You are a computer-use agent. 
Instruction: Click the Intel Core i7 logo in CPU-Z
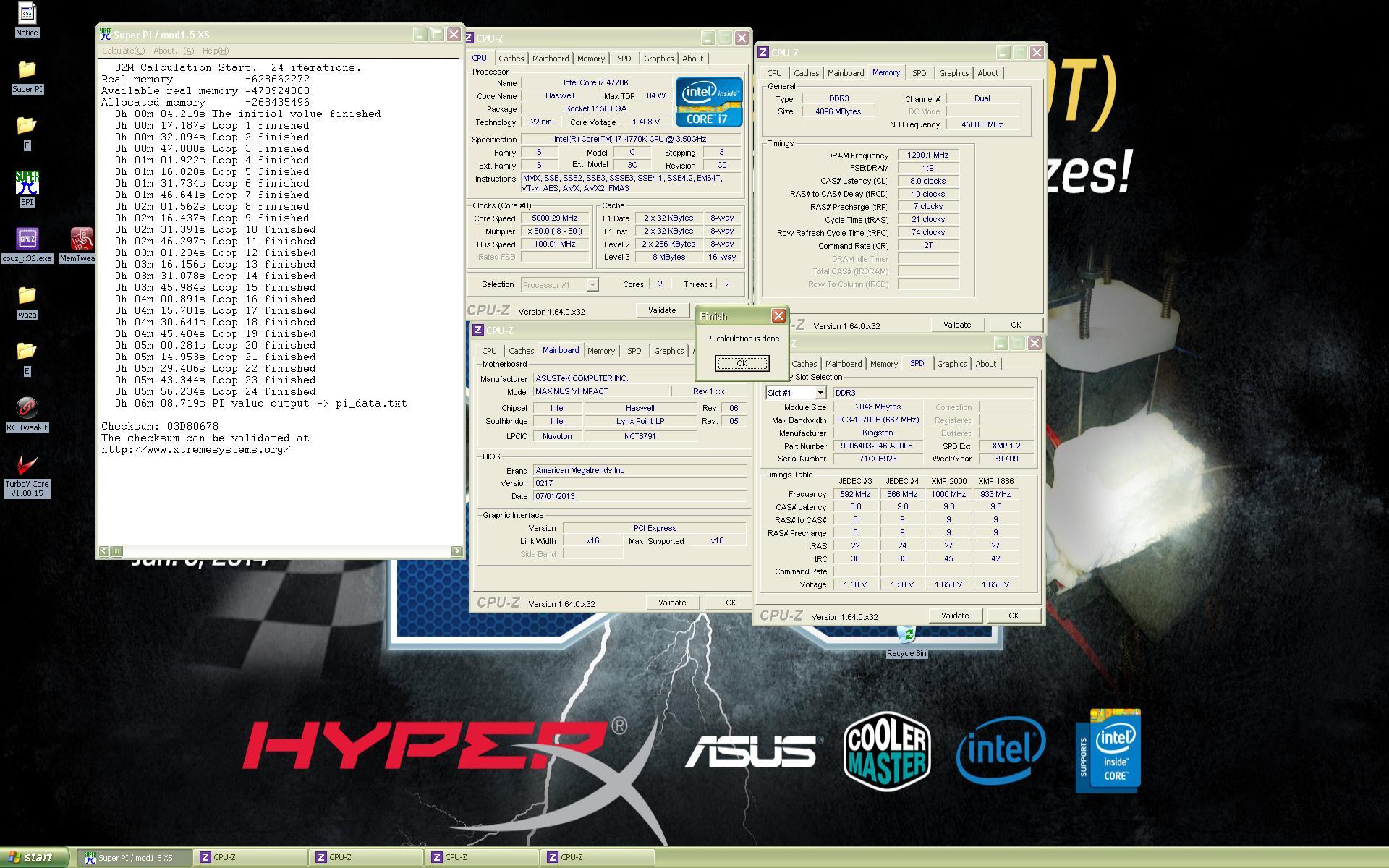(x=709, y=102)
